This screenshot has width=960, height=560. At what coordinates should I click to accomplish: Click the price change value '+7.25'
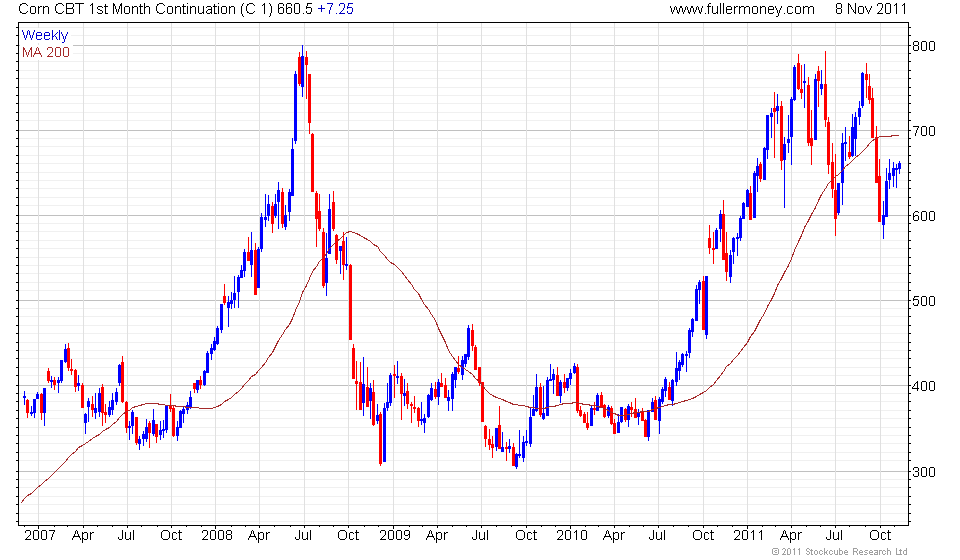(x=335, y=9)
